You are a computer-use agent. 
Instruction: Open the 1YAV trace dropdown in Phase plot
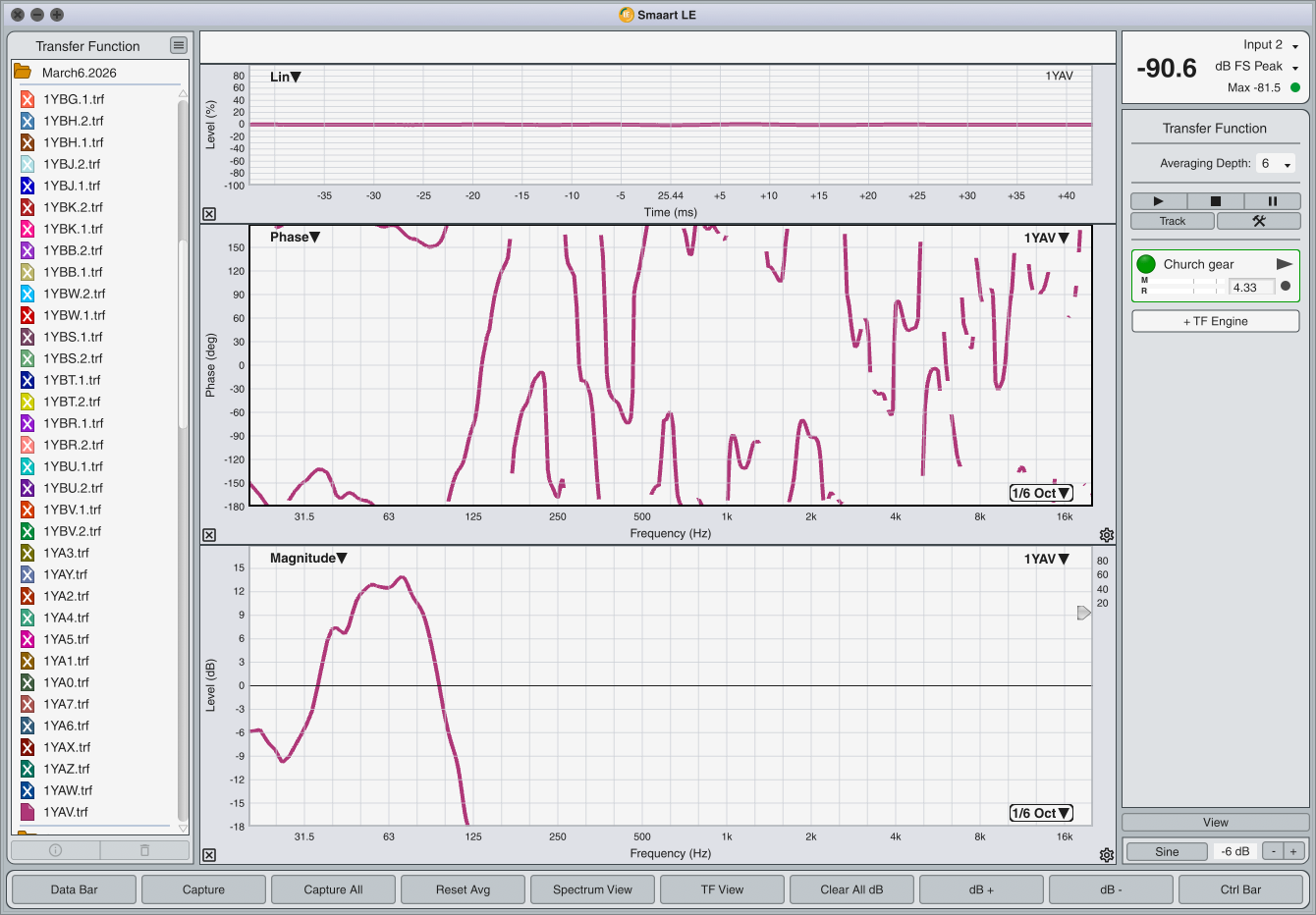pos(1047,238)
